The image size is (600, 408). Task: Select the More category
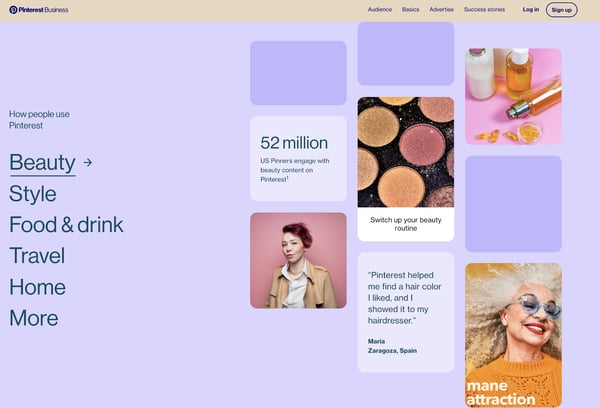click(34, 318)
